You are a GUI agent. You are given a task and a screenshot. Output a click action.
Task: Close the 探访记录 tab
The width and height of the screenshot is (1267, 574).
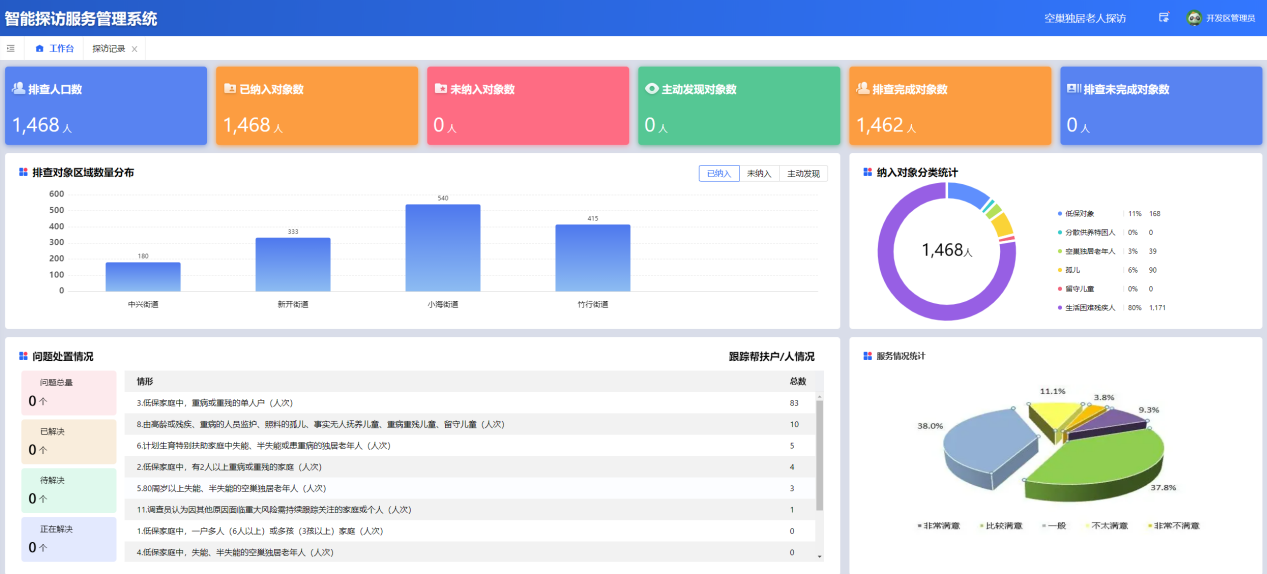(x=135, y=48)
